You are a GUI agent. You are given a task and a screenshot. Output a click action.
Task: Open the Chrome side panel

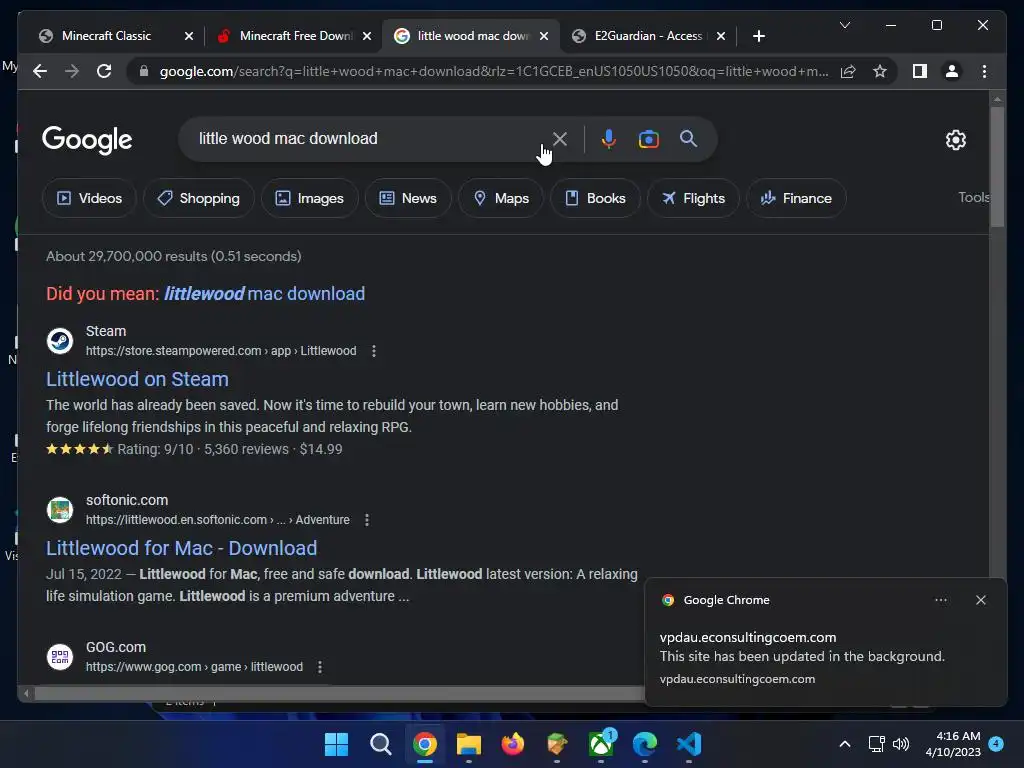(920, 71)
